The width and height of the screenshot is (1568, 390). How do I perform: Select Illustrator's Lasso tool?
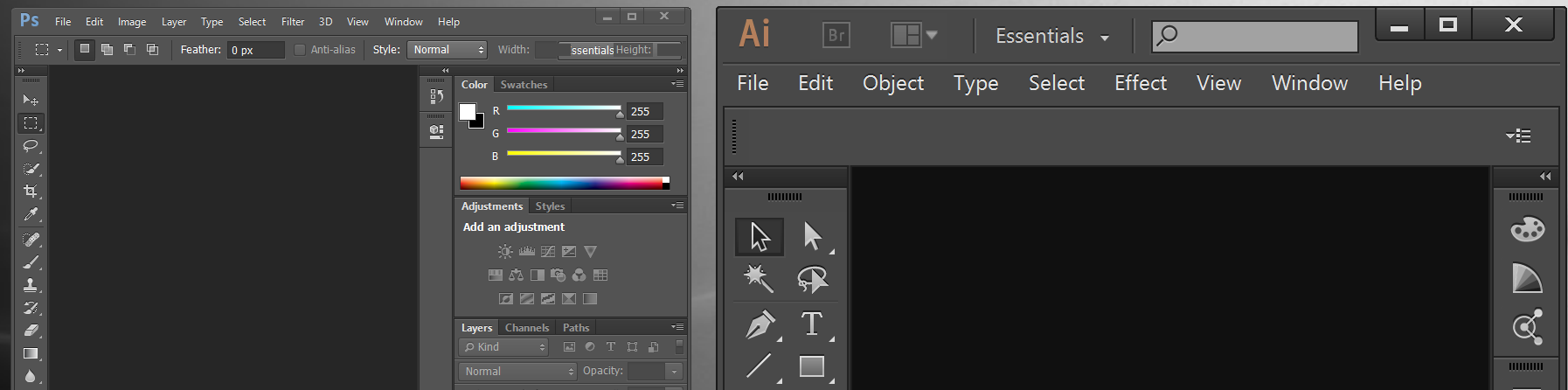(x=812, y=279)
